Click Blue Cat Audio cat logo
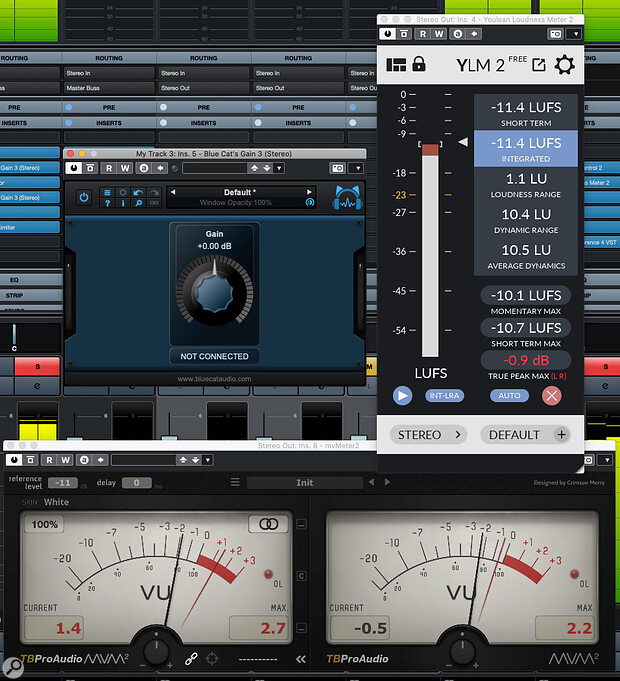This screenshot has height=681, width=620. [347, 198]
